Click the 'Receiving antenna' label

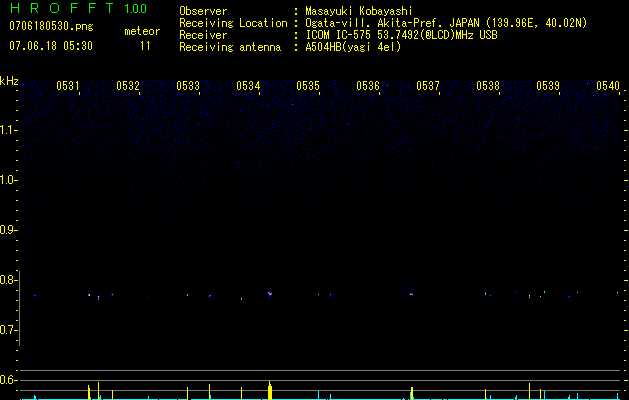(230, 47)
